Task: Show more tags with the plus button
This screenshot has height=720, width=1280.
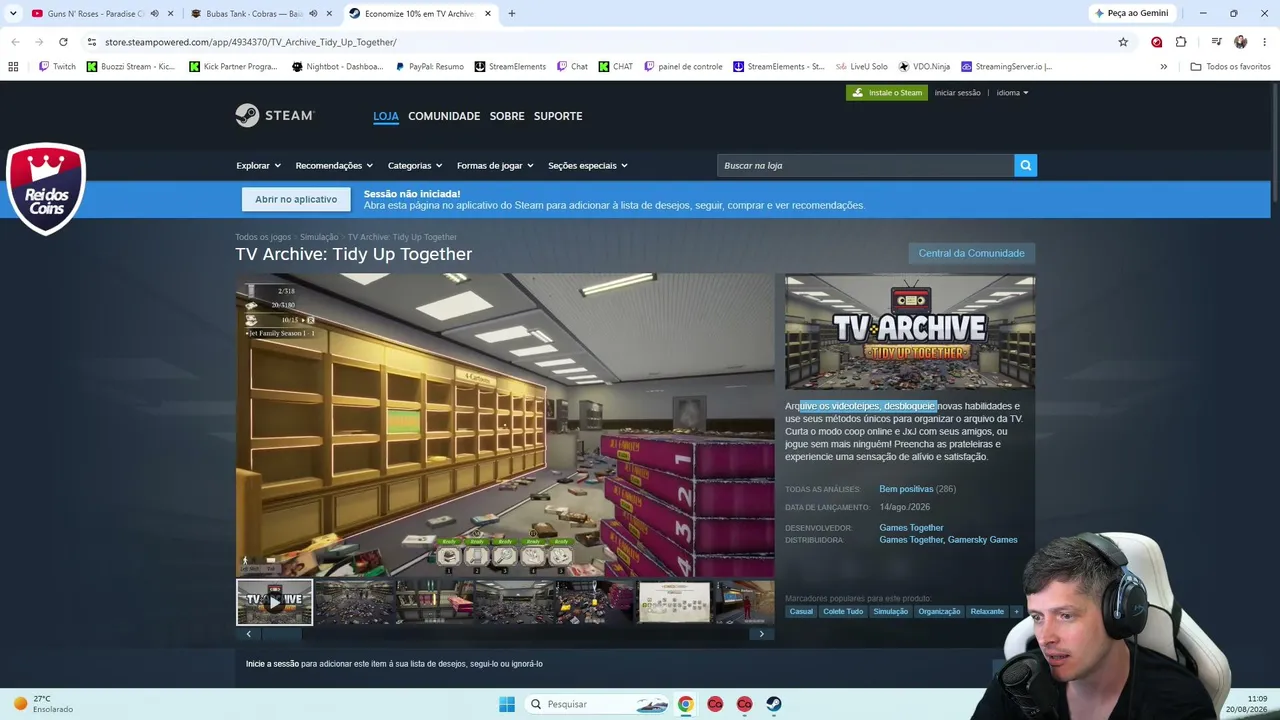Action: pyautogui.click(x=1016, y=612)
